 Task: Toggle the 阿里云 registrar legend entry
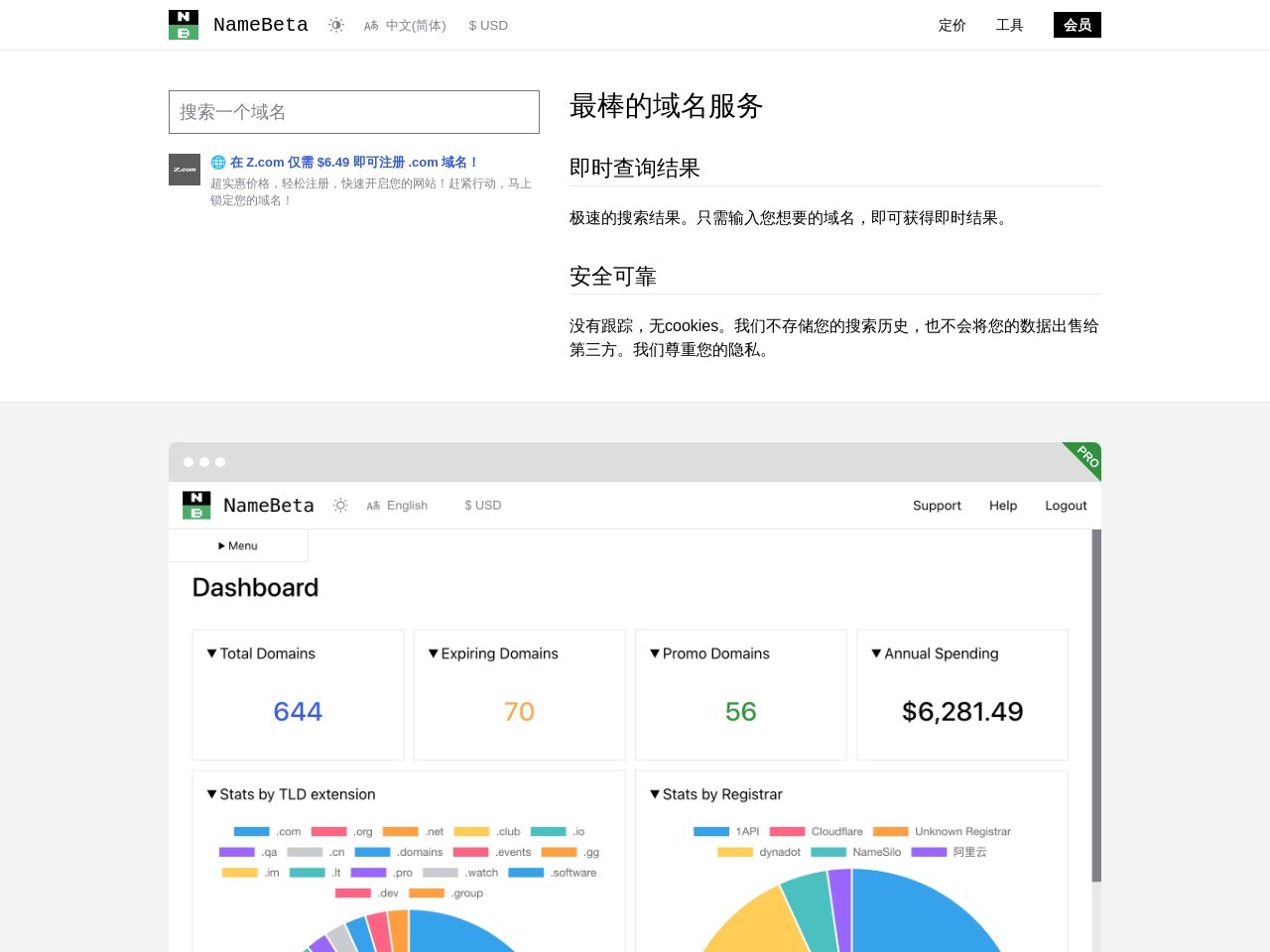[950, 852]
